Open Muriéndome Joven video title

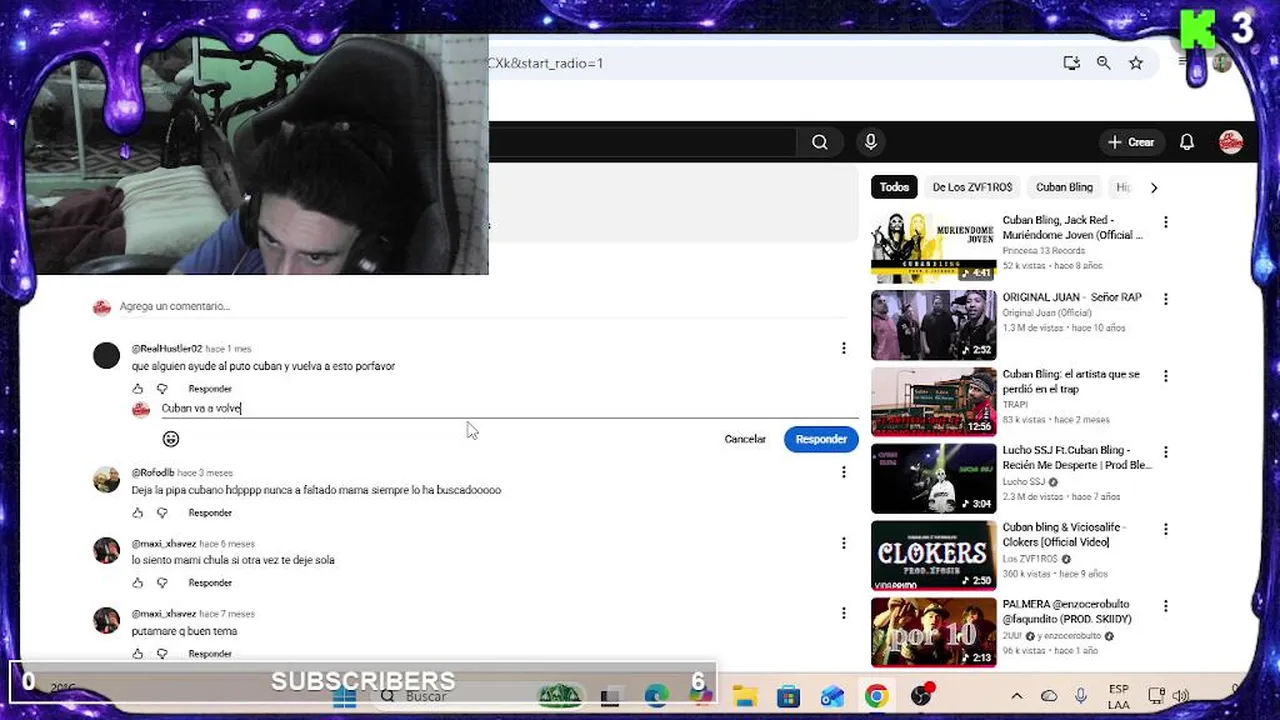coord(1072,227)
